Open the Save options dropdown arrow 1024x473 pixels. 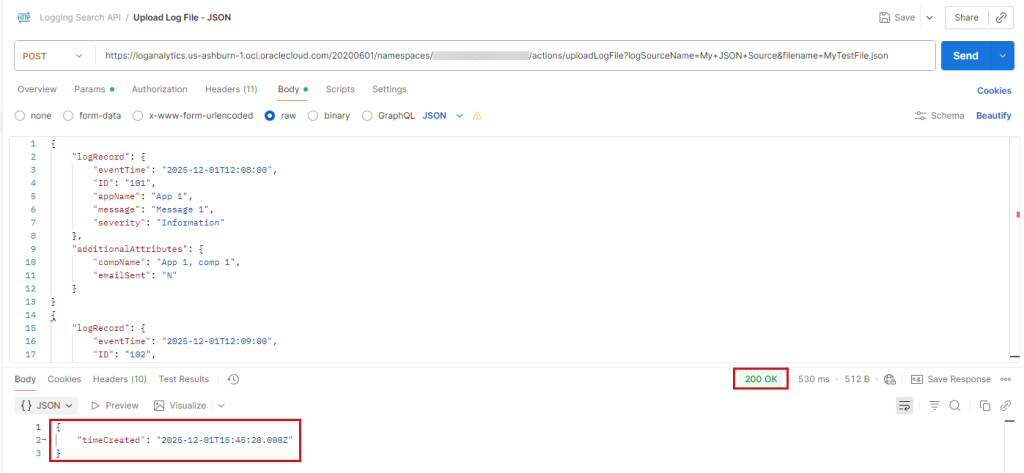[x=930, y=18]
